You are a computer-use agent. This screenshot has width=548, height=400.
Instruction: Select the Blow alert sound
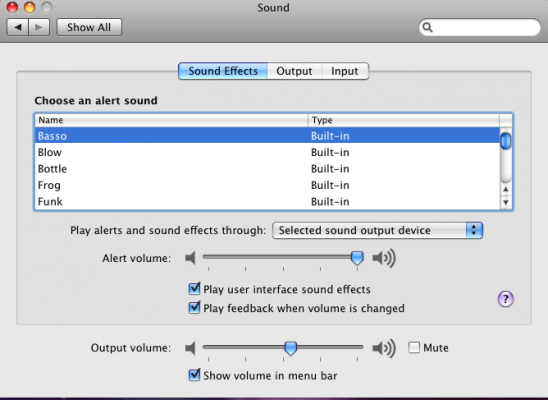[267, 152]
